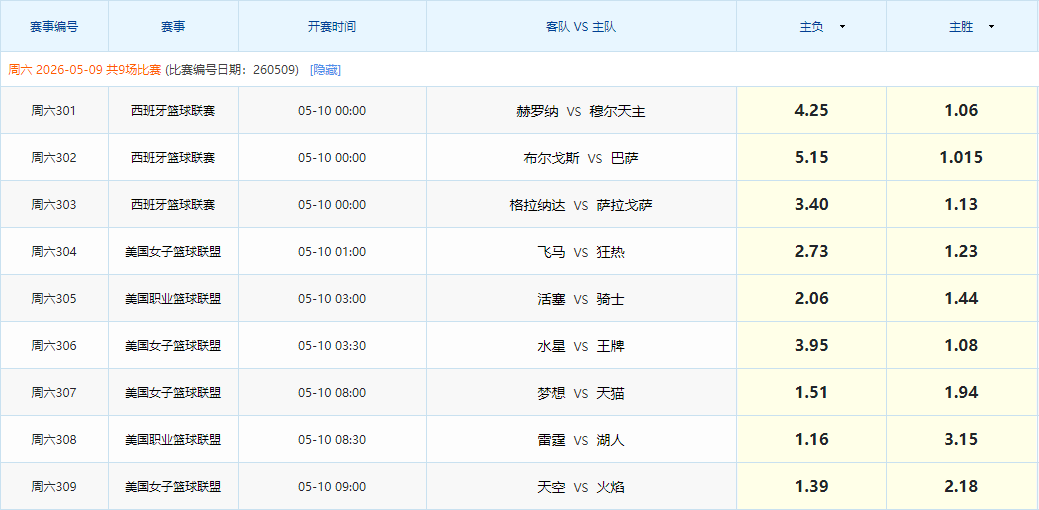Open the 主负 column dropdown arrow
Image resolution: width=1039 pixels, height=510 pixels.
pyautogui.click(x=842, y=27)
